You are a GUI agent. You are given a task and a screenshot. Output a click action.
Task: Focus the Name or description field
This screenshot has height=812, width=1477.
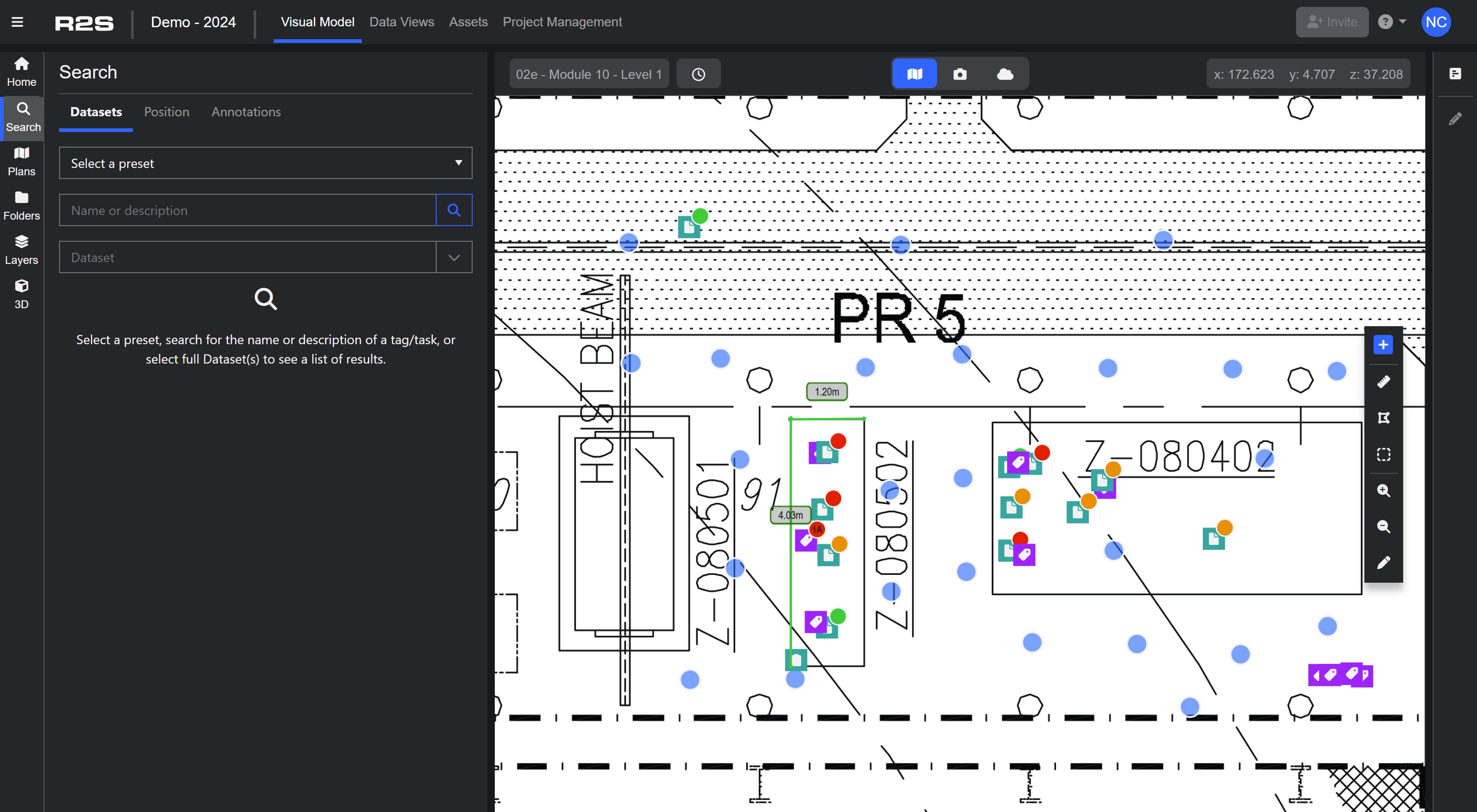(248, 210)
